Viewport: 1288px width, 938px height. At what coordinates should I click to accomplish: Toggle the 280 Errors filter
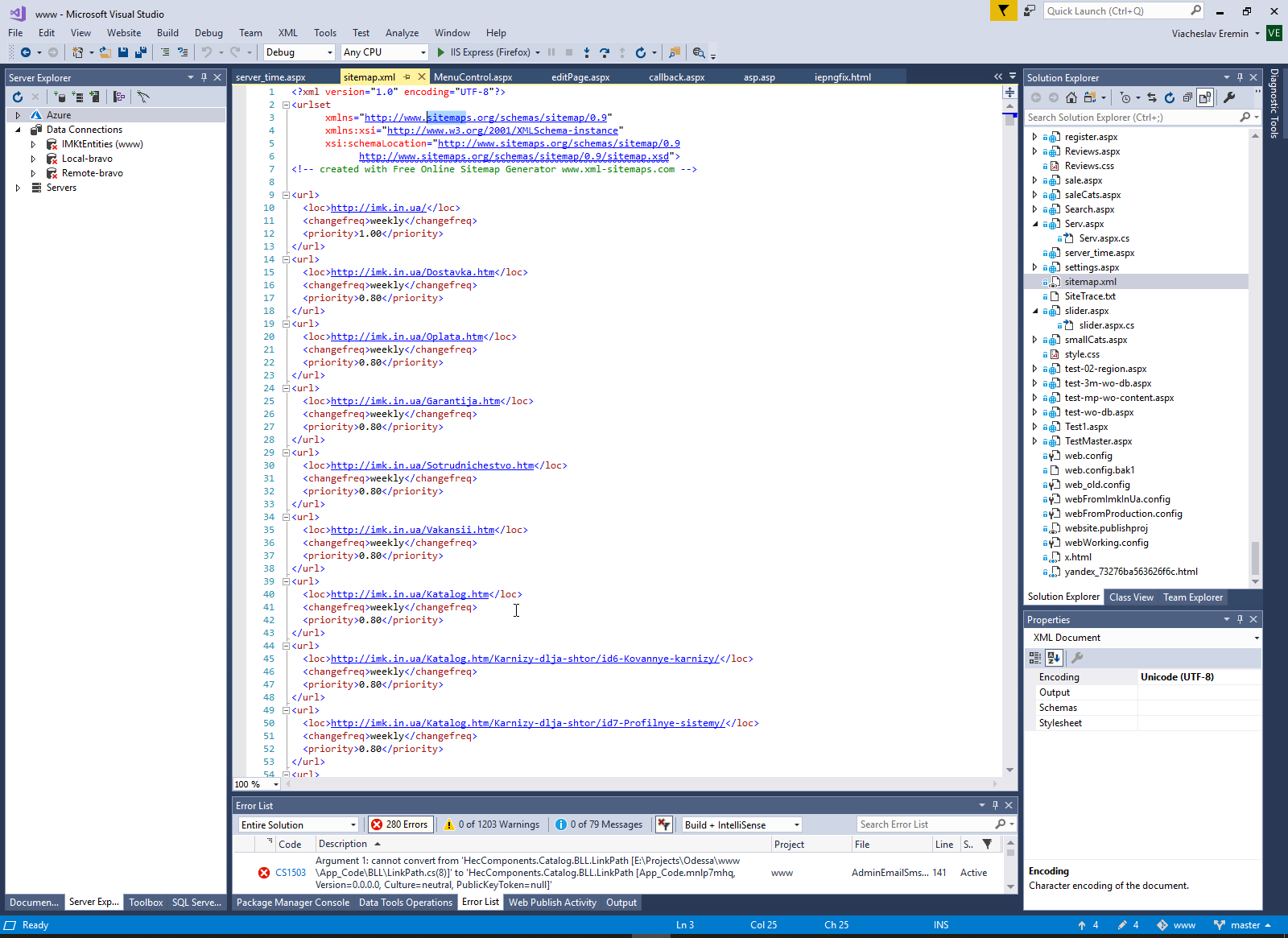(399, 824)
